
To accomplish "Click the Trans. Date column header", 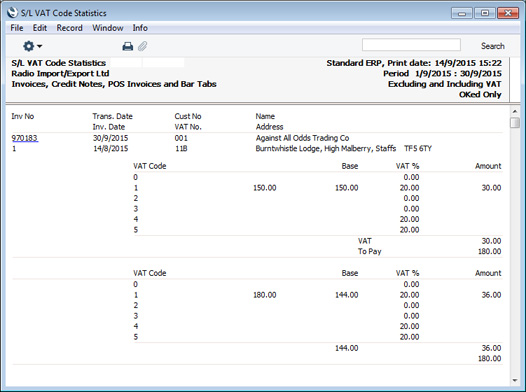I will (113, 116).
